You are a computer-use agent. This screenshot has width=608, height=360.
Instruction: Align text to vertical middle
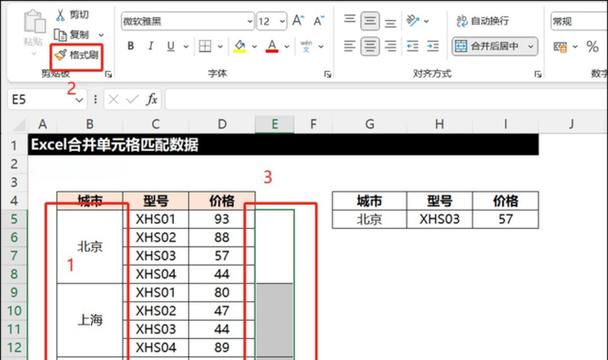point(370,21)
